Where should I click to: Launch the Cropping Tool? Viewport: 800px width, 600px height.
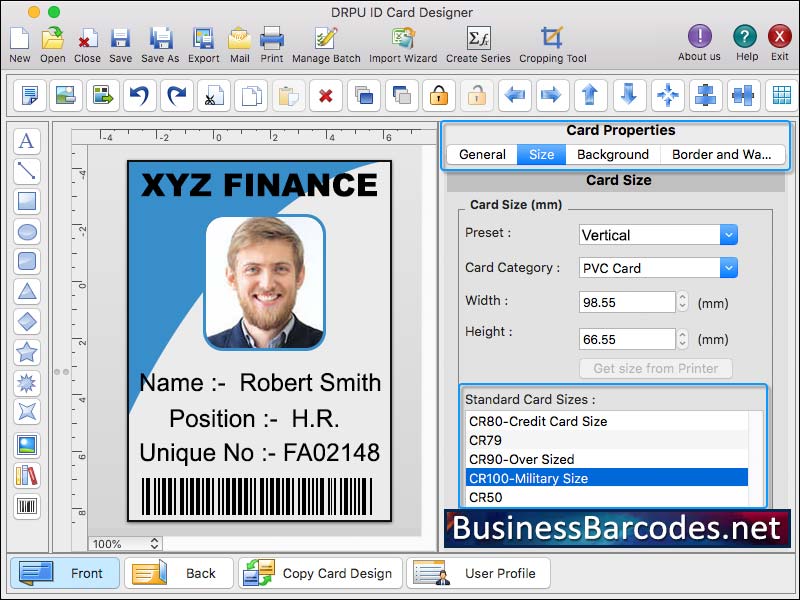click(x=551, y=40)
